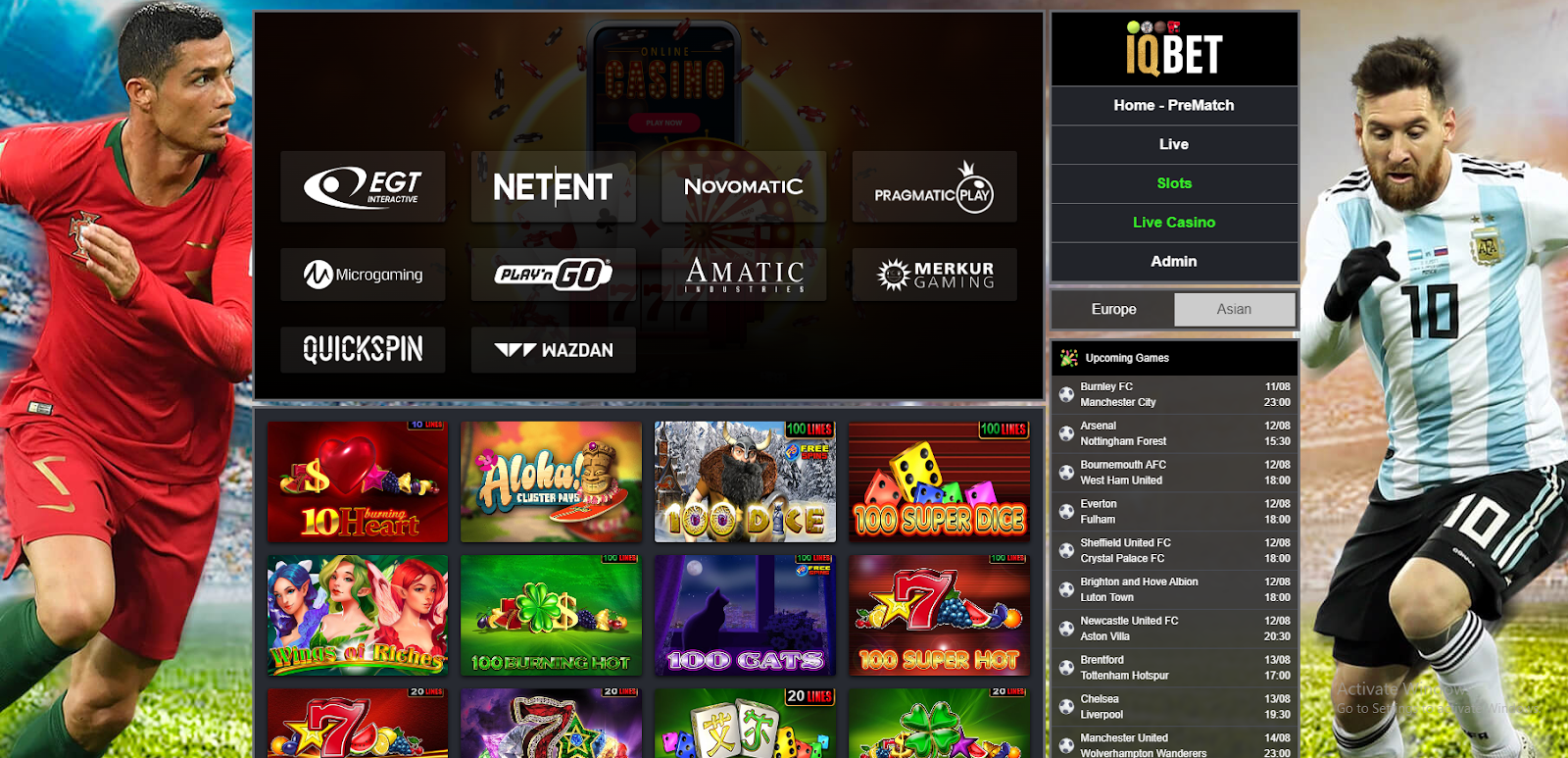The width and height of the screenshot is (1568, 758).
Task: Click soccer ball icon beside Newcastle United match
Action: (1066, 629)
